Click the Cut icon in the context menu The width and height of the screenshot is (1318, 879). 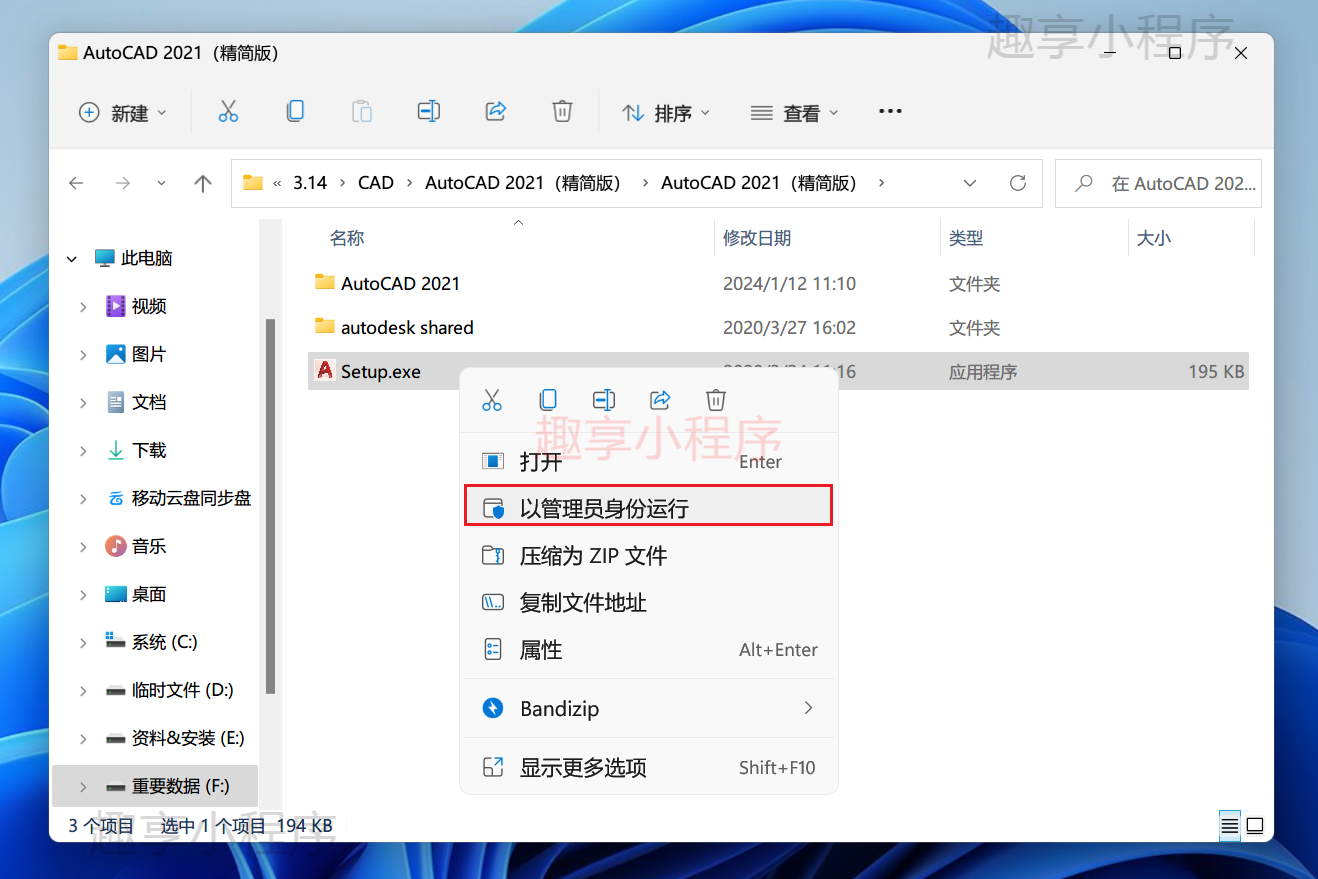coord(492,401)
